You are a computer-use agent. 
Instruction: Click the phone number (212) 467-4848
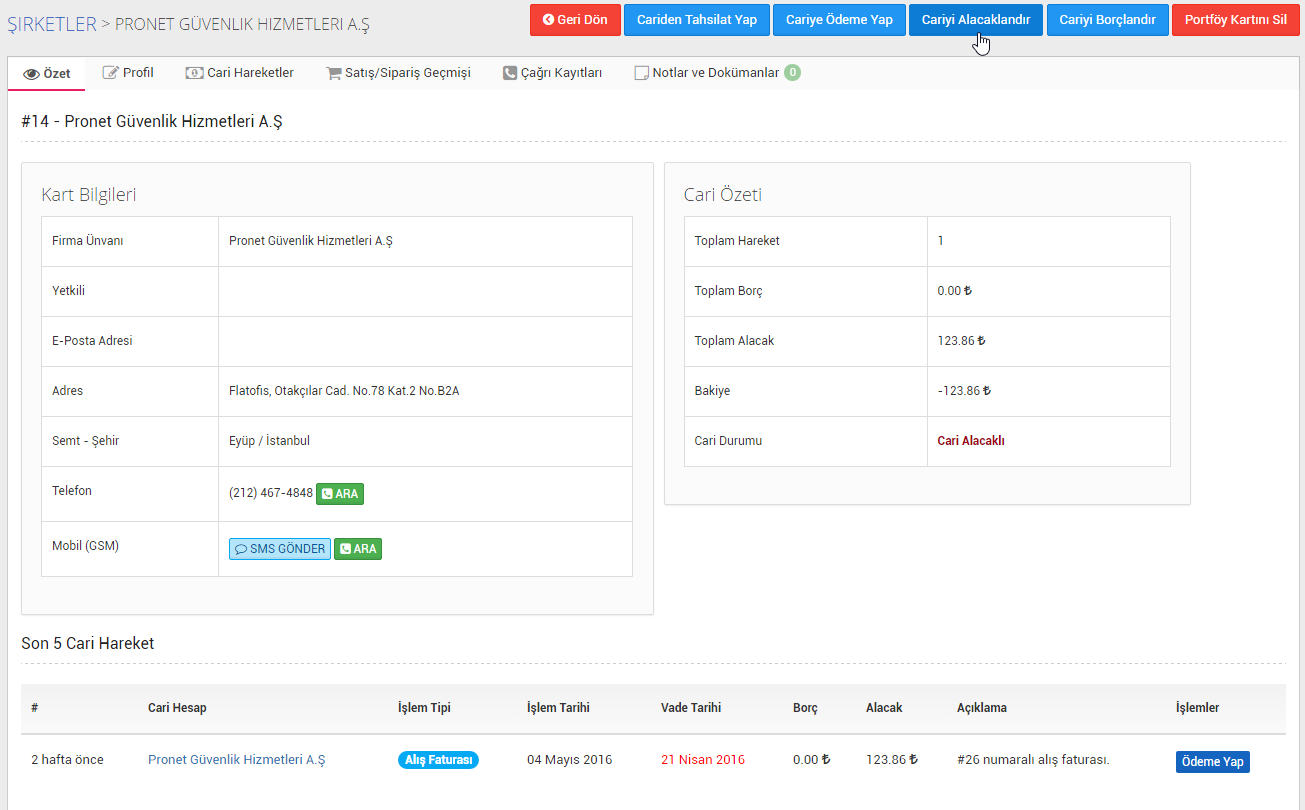tap(271, 493)
